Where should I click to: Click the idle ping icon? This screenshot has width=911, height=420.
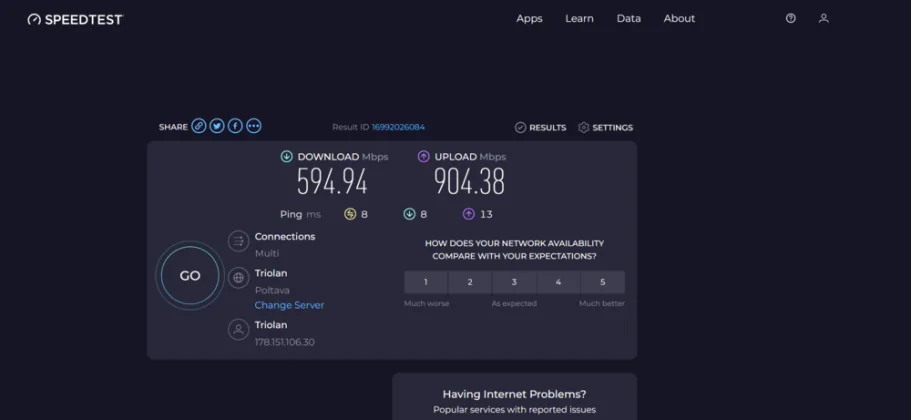(350, 214)
